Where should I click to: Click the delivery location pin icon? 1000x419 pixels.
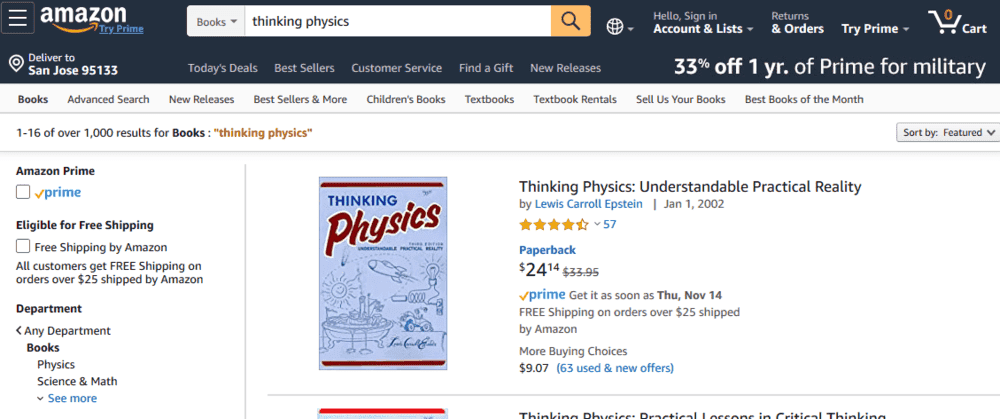pos(16,65)
